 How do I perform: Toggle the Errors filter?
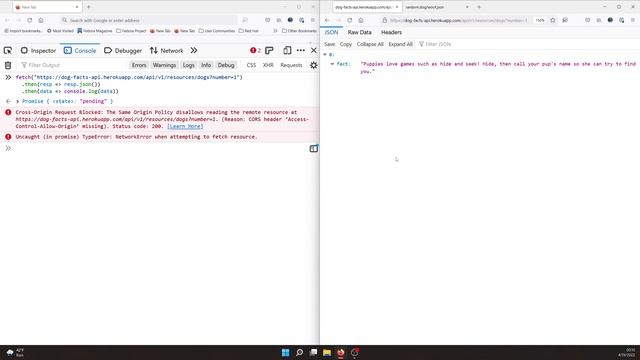point(139,65)
